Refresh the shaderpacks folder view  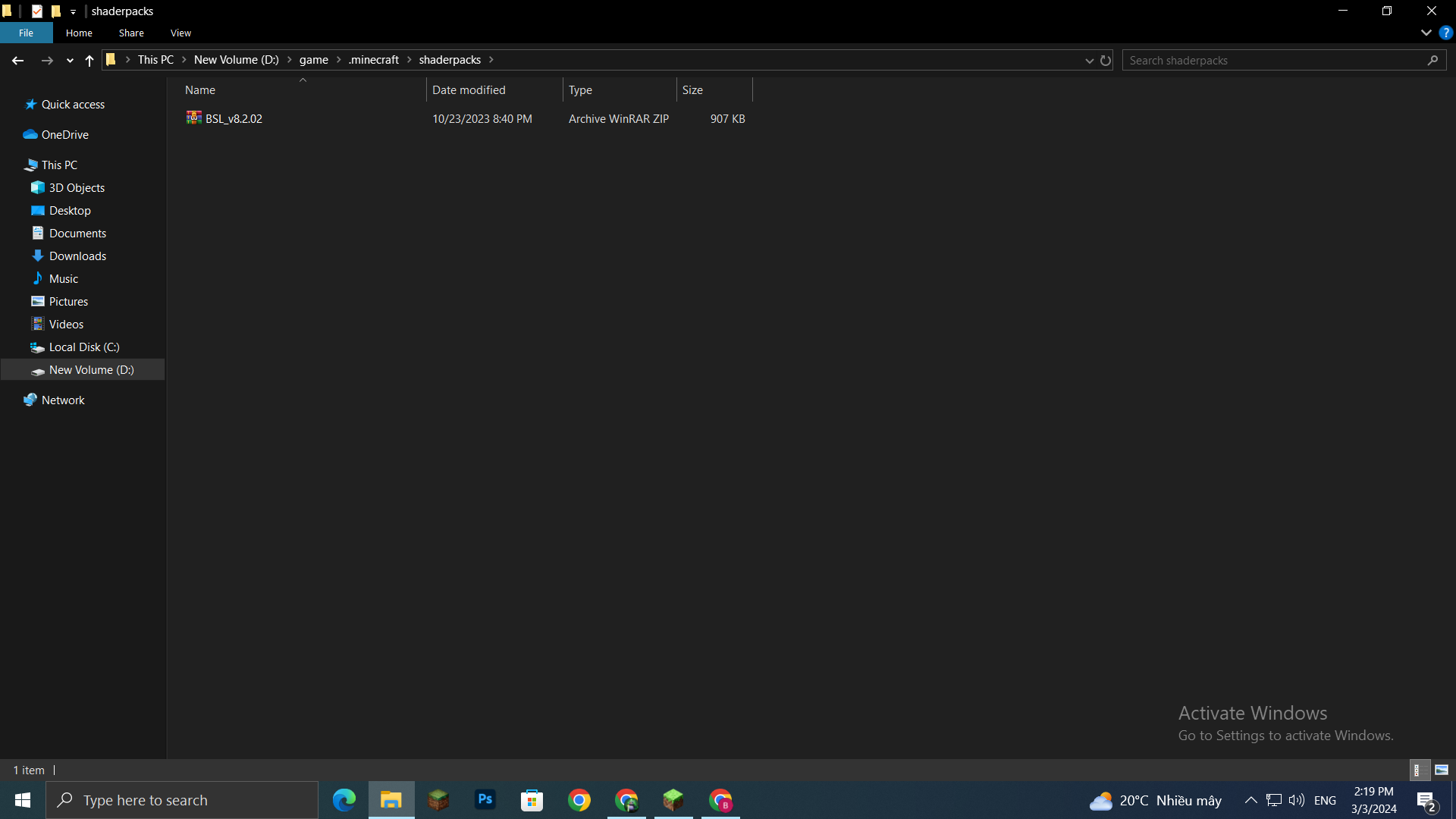pyautogui.click(x=1106, y=60)
